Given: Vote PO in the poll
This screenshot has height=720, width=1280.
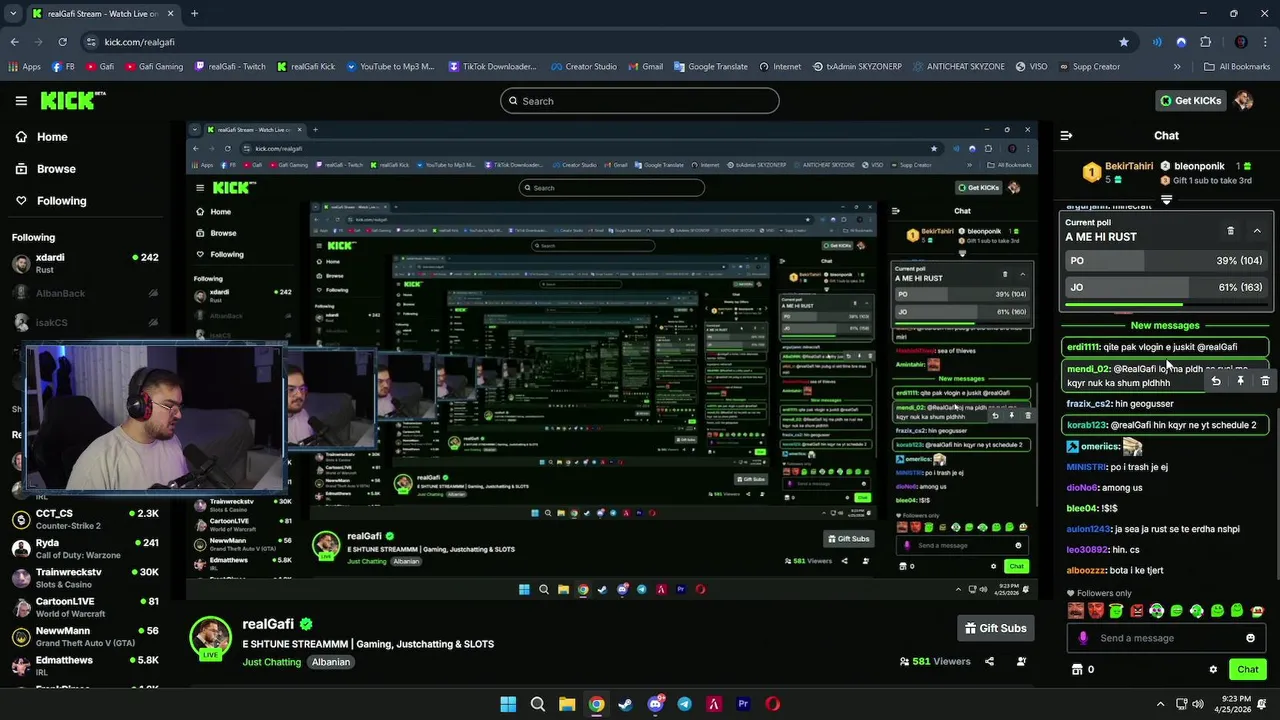Looking at the screenshot, I should point(1166,261).
